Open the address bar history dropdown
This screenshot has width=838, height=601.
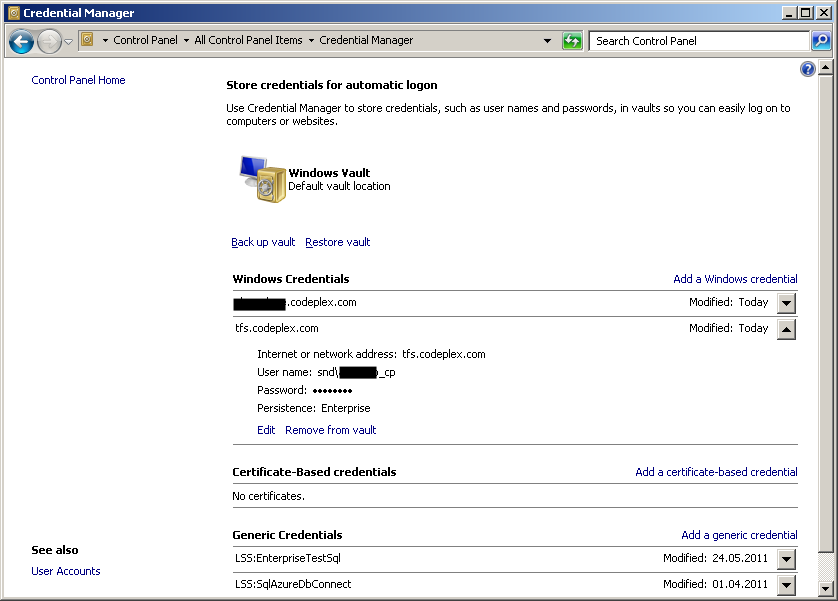[546, 41]
